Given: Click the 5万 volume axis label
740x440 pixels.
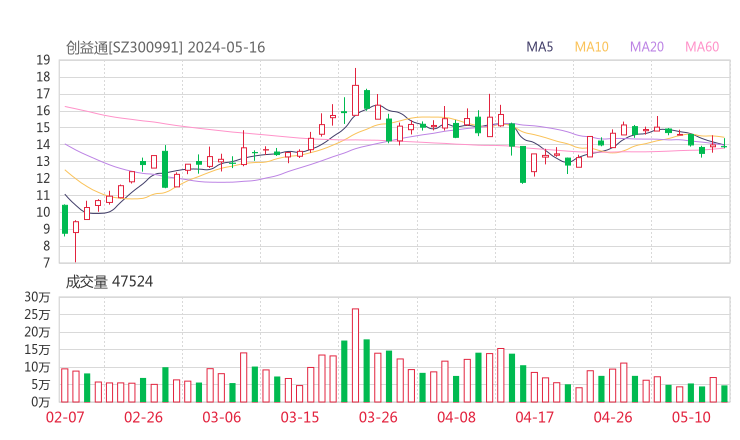Looking at the screenshot, I should (x=41, y=385).
